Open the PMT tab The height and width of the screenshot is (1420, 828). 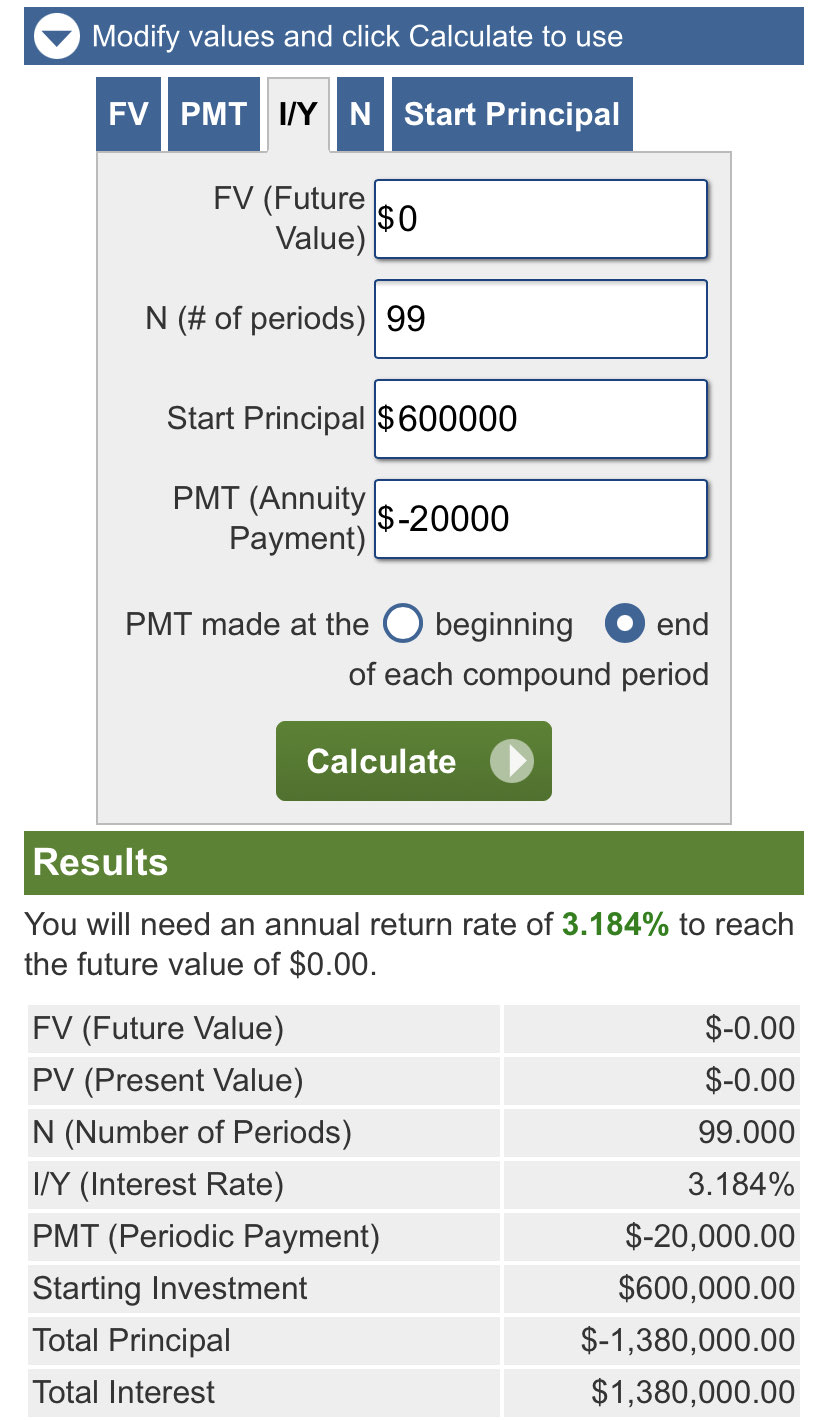pyautogui.click(x=213, y=114)
